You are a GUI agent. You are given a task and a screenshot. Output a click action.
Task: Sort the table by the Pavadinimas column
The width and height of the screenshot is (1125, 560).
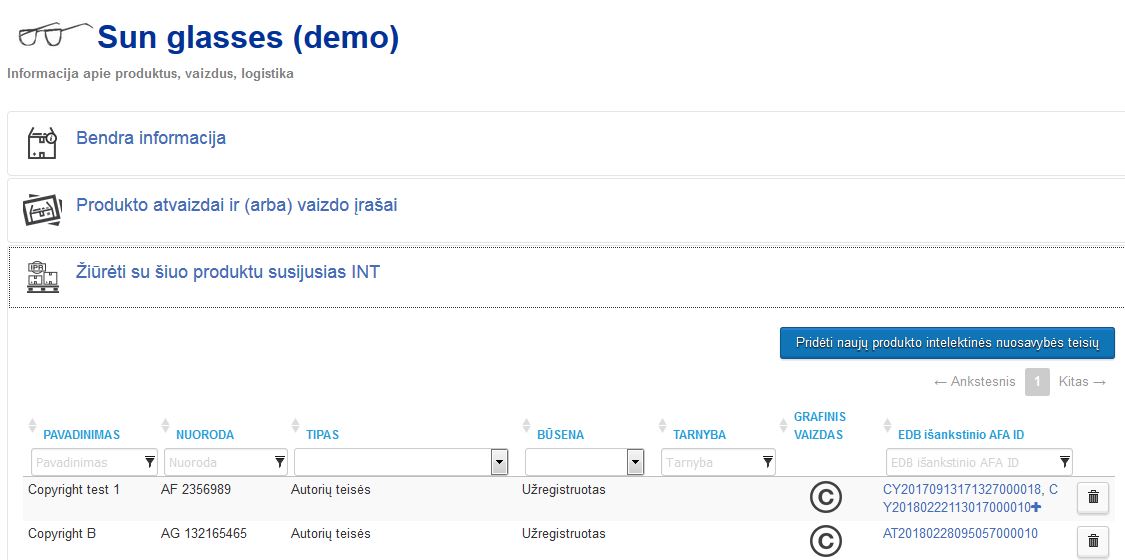(x=81, y=435)
